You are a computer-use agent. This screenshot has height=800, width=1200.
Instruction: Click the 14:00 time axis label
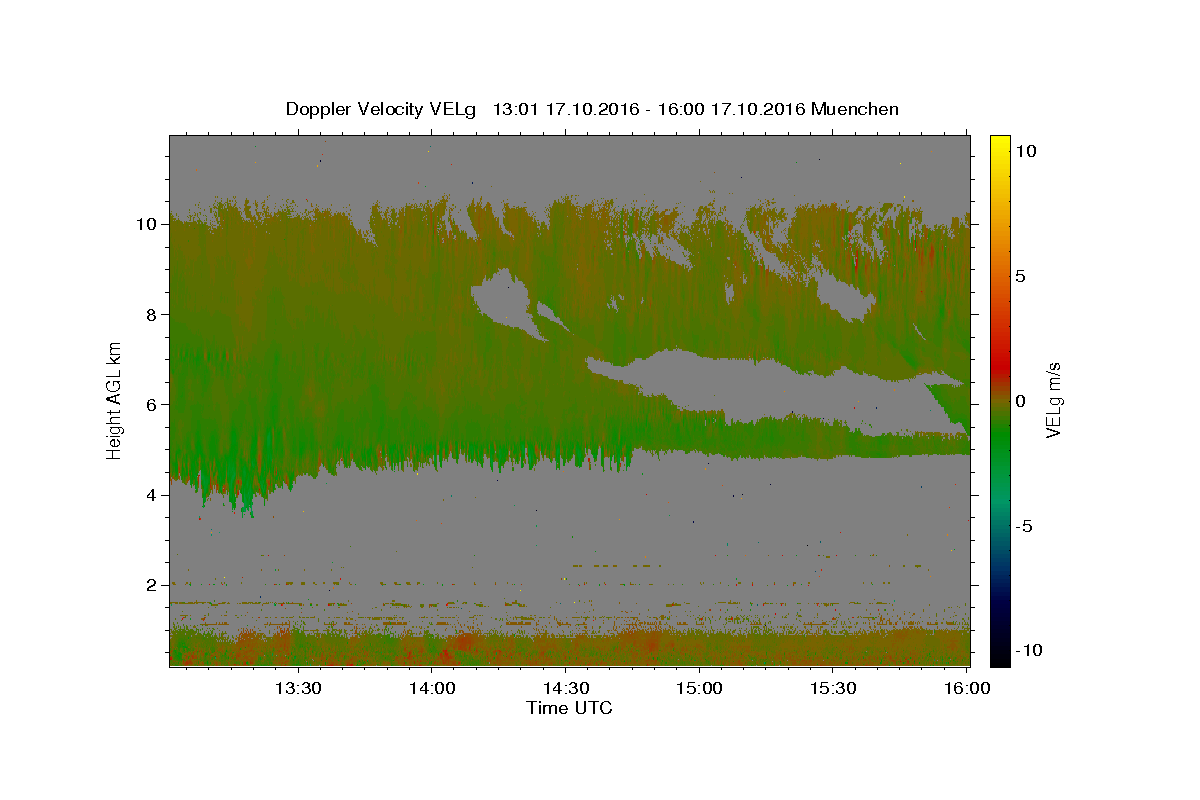(x=432, y=688)
